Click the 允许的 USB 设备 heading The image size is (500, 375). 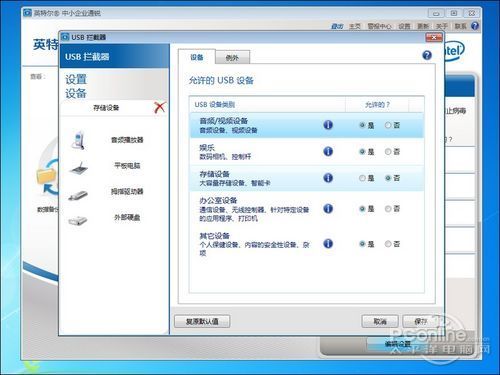pos(221,80)
